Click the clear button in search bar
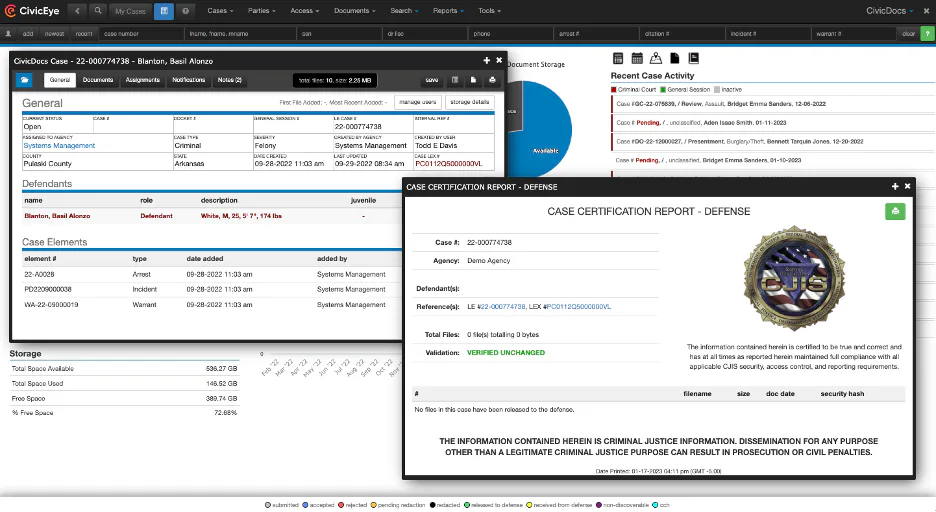The image size is (936, 512). pyautogui.click(x=908, y=34)
